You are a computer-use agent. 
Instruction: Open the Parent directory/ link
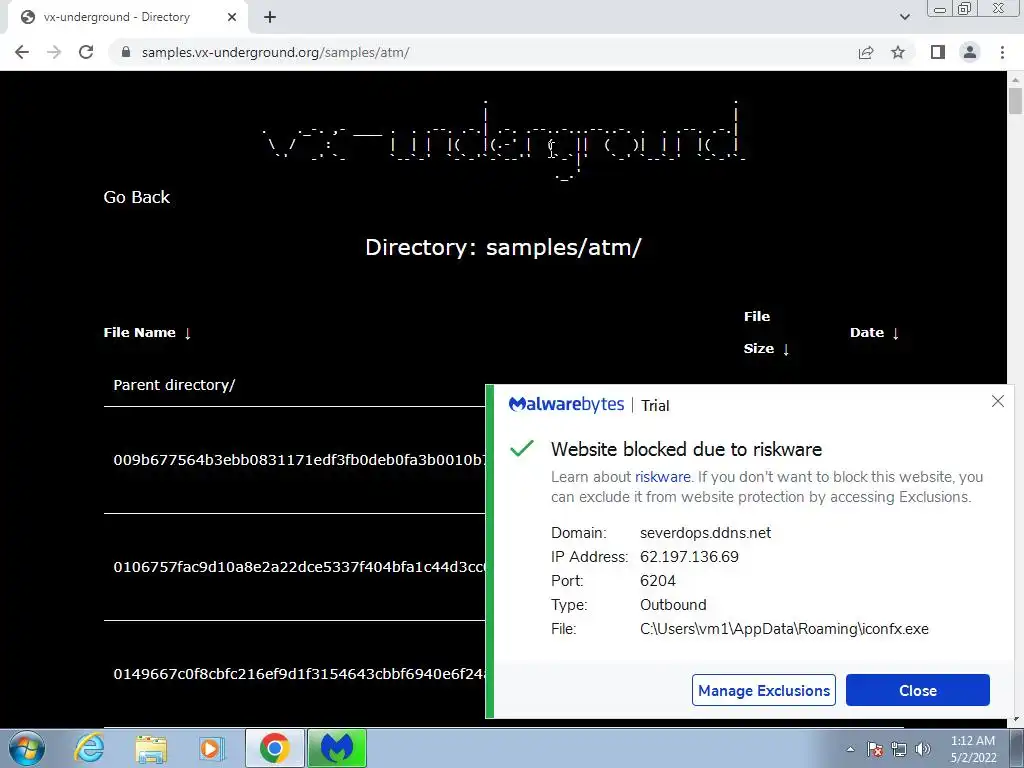click(x=174, y=385)
